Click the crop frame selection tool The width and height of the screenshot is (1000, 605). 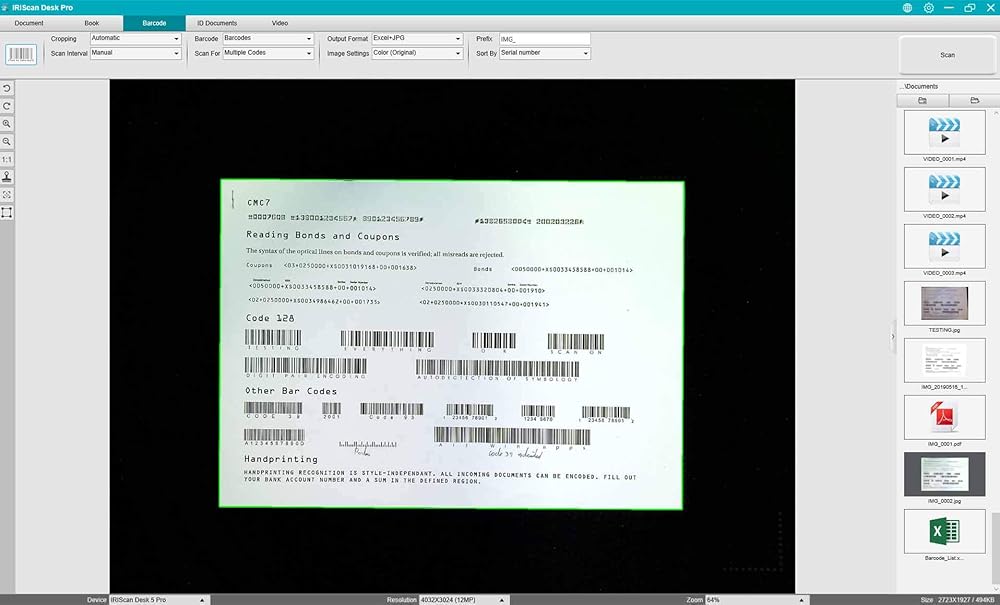click(x=7, y=212)
